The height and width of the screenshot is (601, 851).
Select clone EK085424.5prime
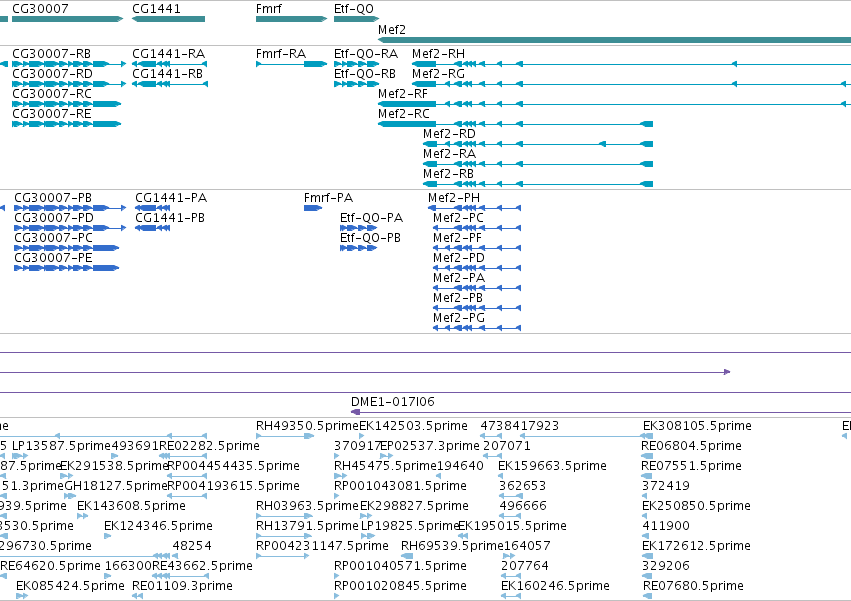tap(22, 596)
